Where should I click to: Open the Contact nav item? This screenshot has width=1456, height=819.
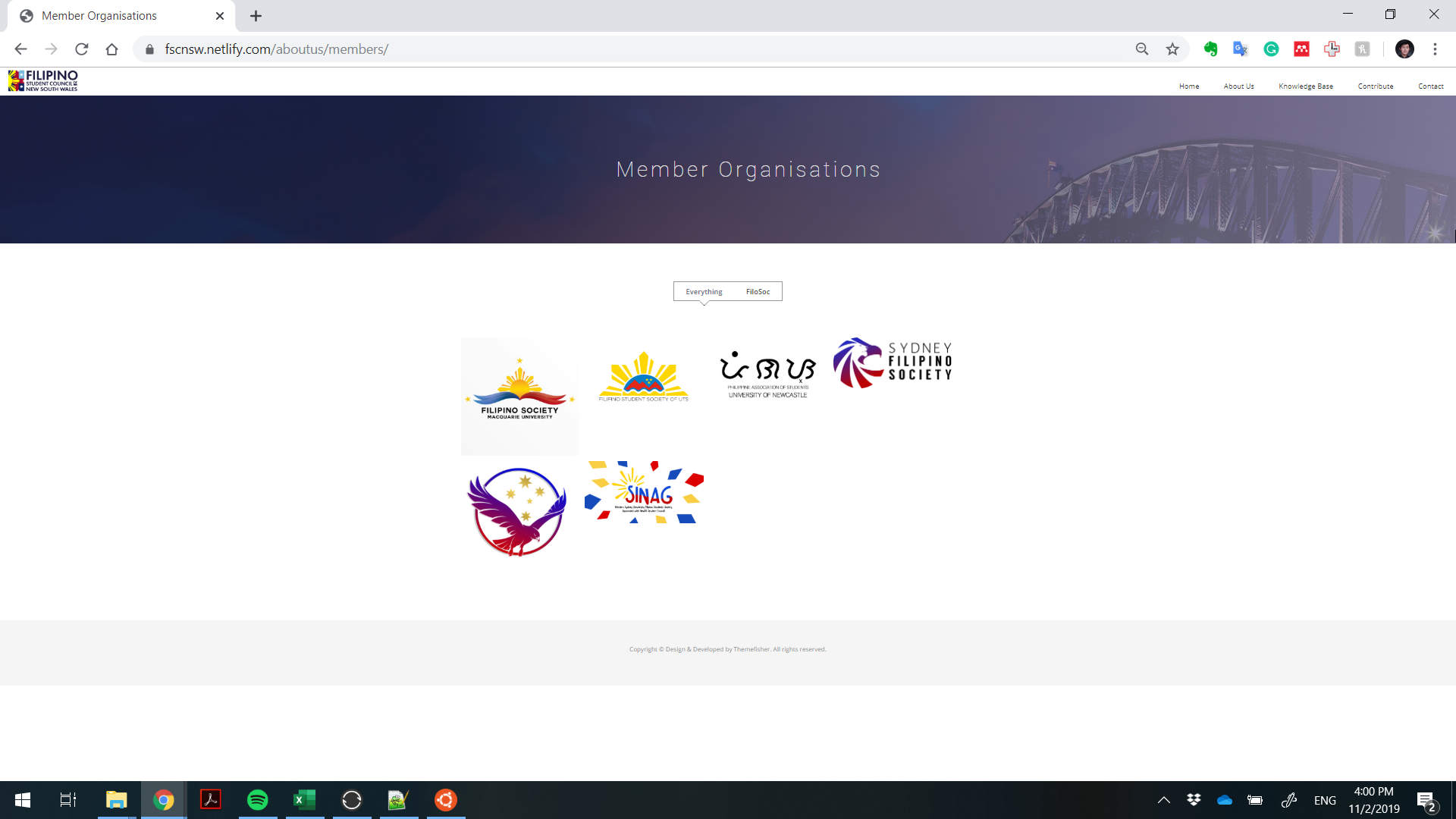(1431, 86)
